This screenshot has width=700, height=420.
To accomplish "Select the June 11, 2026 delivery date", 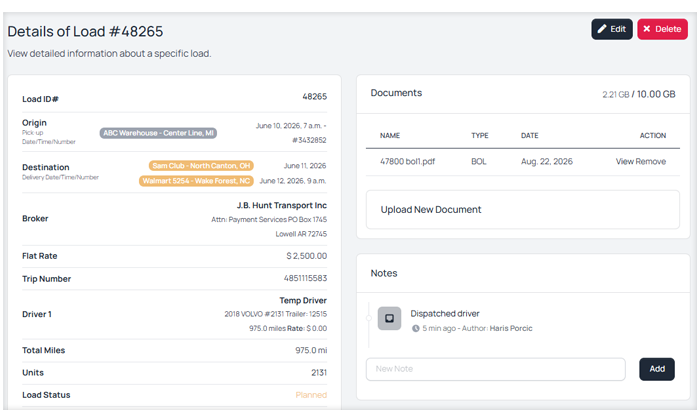I will [305, 166].
